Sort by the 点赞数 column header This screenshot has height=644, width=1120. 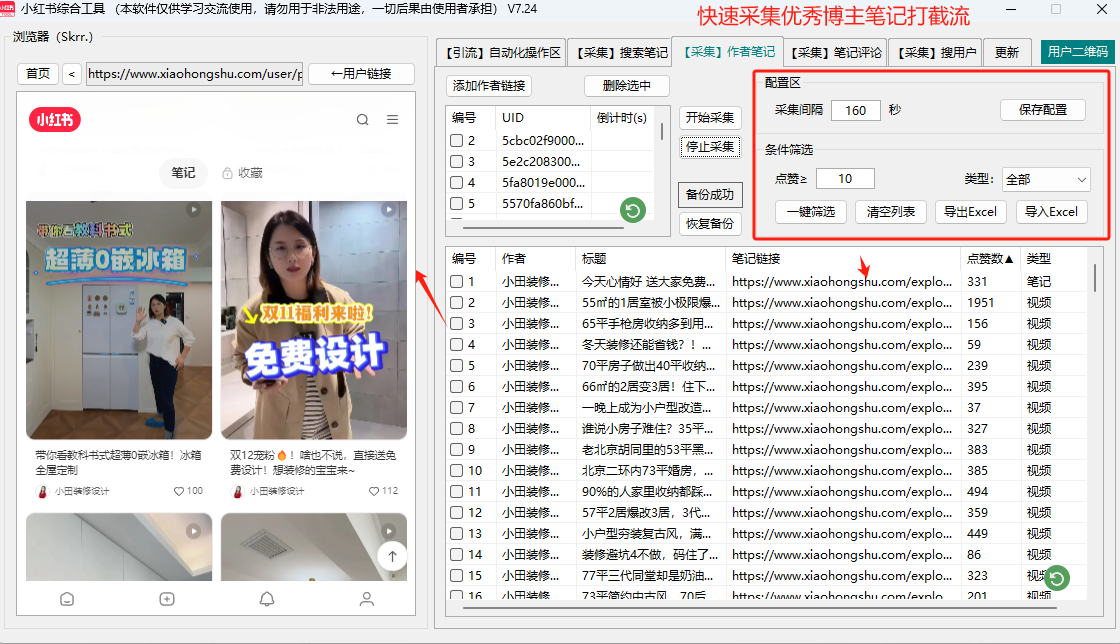tap(989, 258)
